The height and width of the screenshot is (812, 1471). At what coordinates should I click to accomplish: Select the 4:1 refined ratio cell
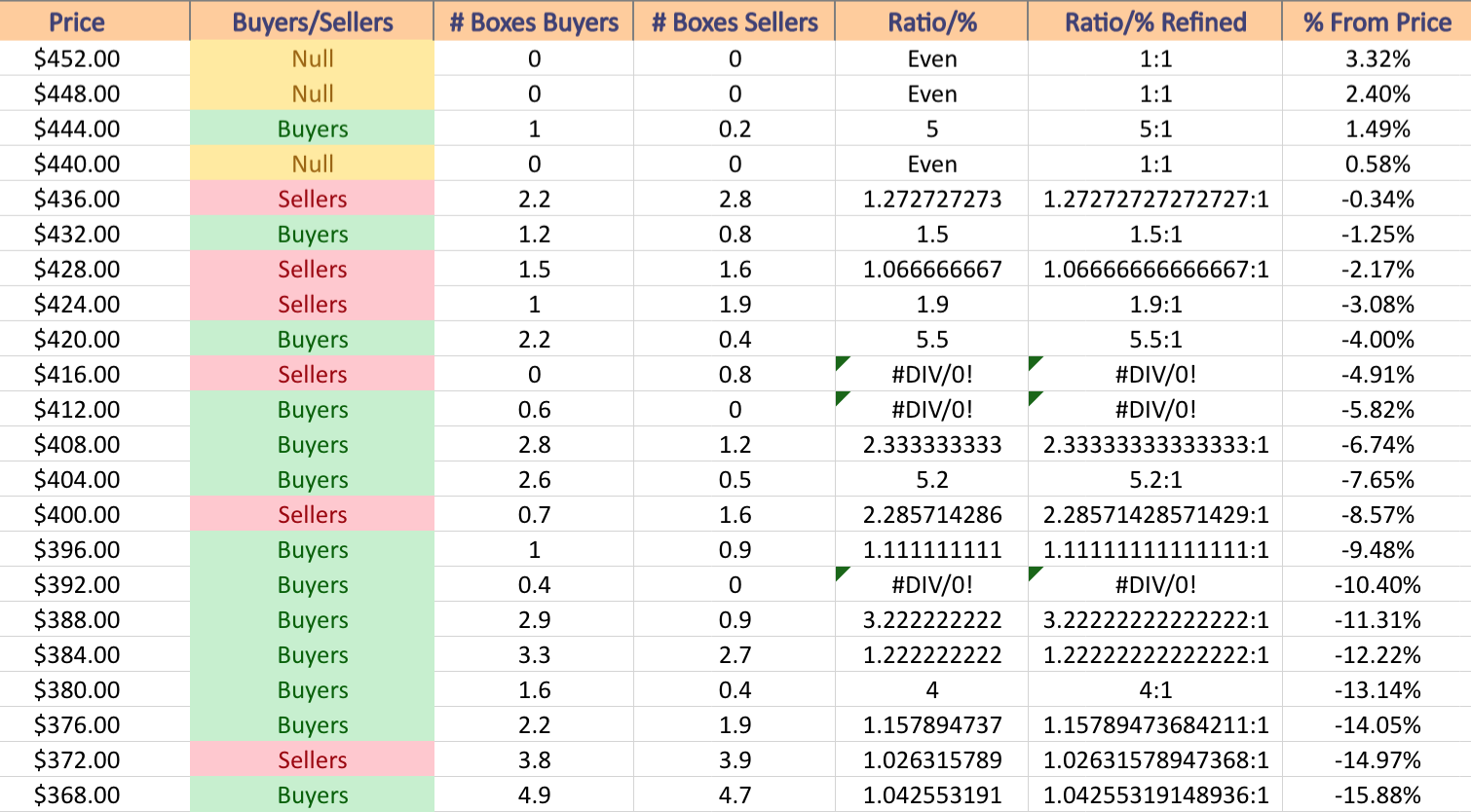[x=1155, y=689]
